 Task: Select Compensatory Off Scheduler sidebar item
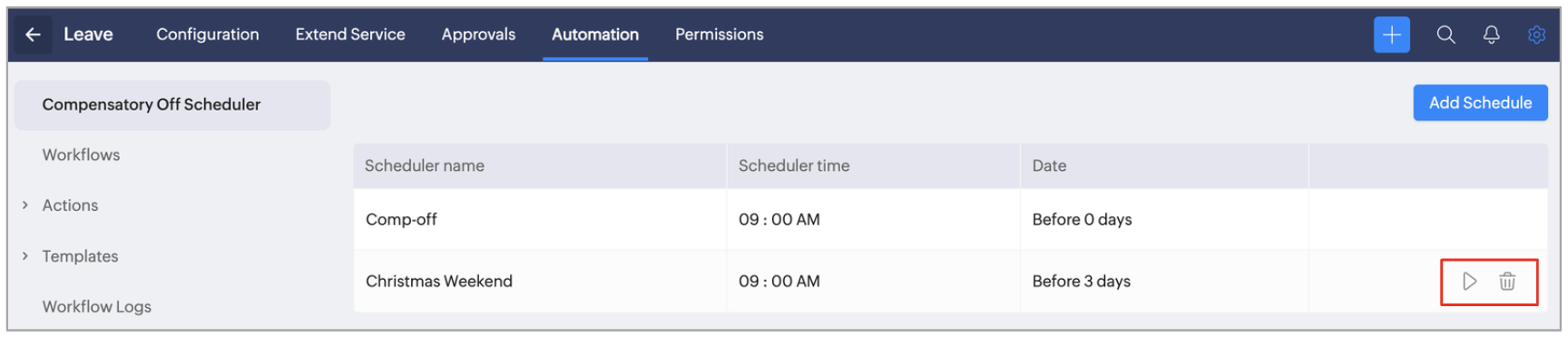coord(172,104)
